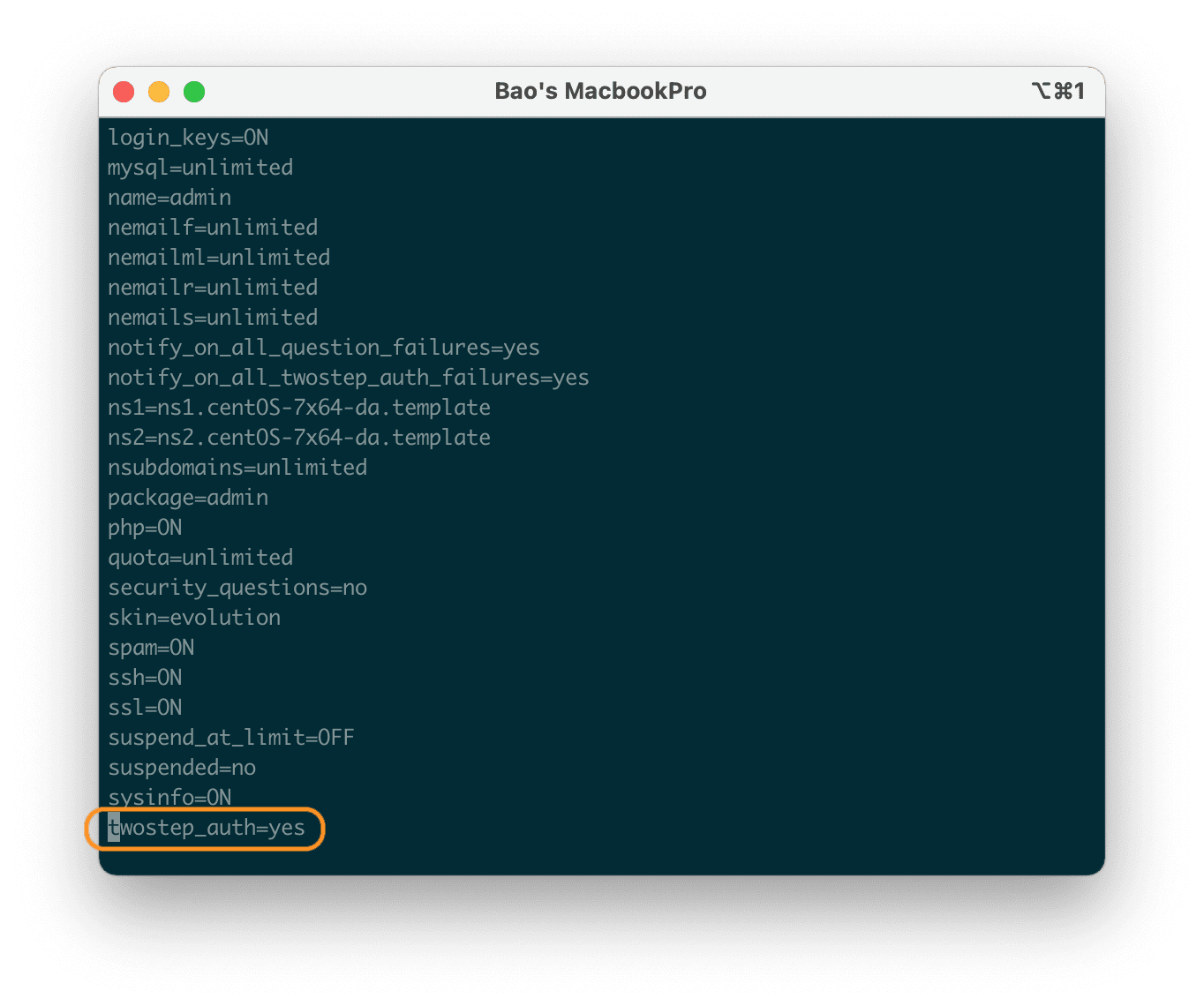Click the ssl=ON text line

point(145,707)
